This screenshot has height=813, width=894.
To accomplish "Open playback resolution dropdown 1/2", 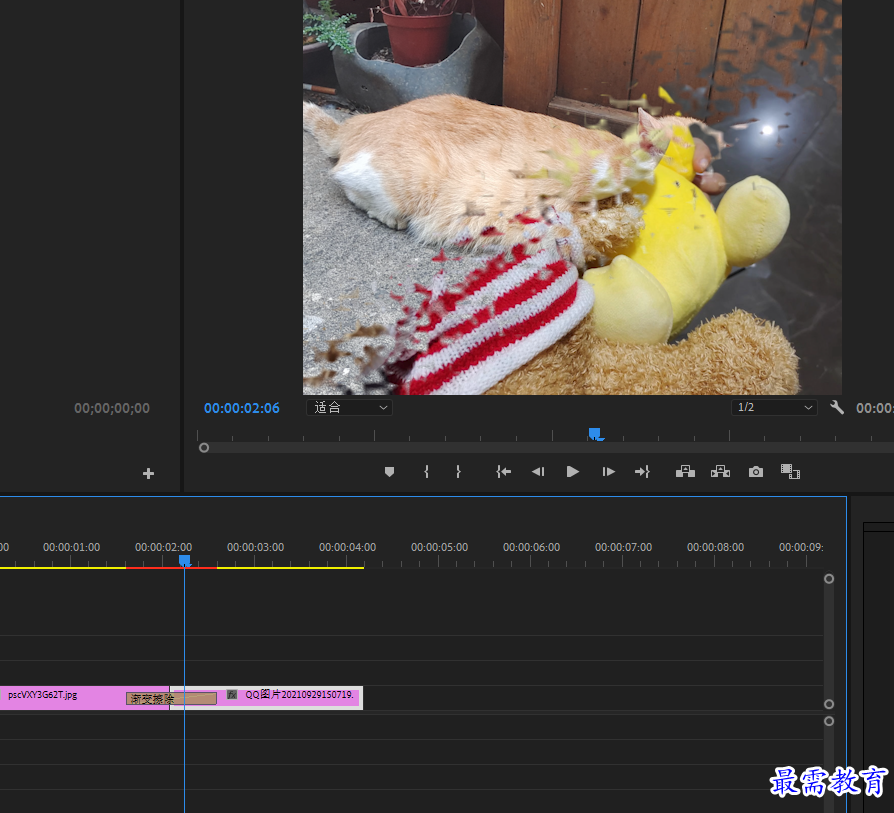I will 774,408.
